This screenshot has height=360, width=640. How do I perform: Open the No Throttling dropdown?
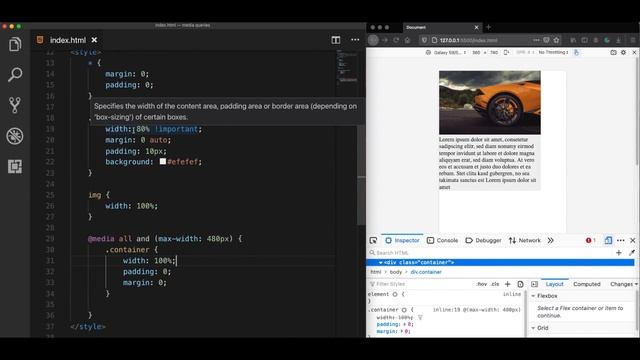pos(553,52)
